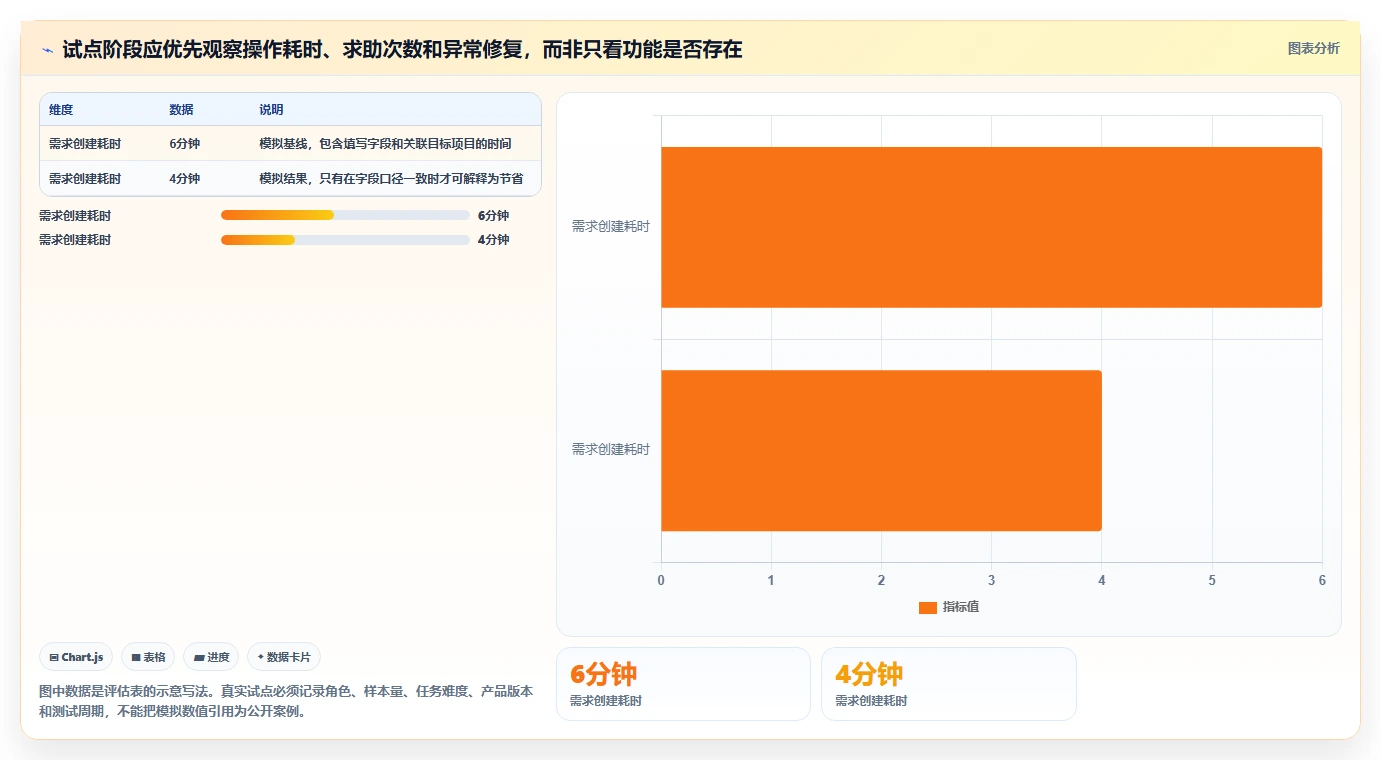The image size is (1381, 760).
Task: Click the table description starting with 模拟基线
Action: 385,144
